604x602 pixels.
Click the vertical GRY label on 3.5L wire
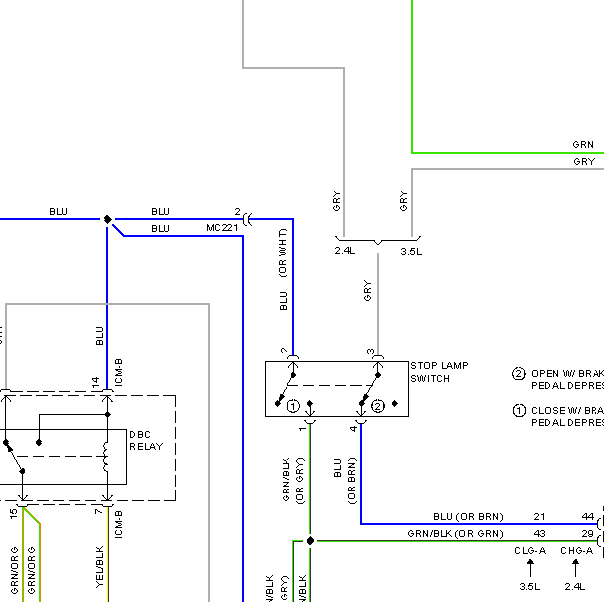point(403,201)
